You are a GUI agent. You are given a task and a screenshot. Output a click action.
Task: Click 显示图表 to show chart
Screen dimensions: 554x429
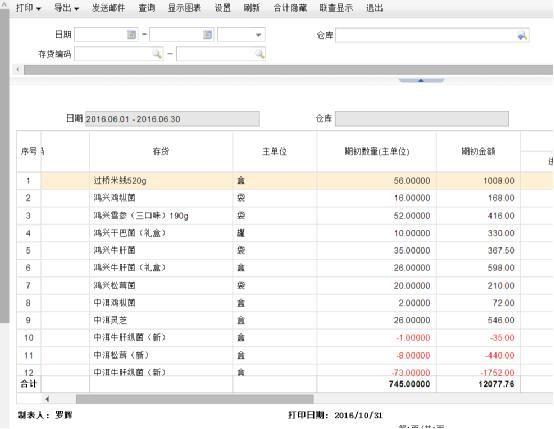click(x=184, y=8)
